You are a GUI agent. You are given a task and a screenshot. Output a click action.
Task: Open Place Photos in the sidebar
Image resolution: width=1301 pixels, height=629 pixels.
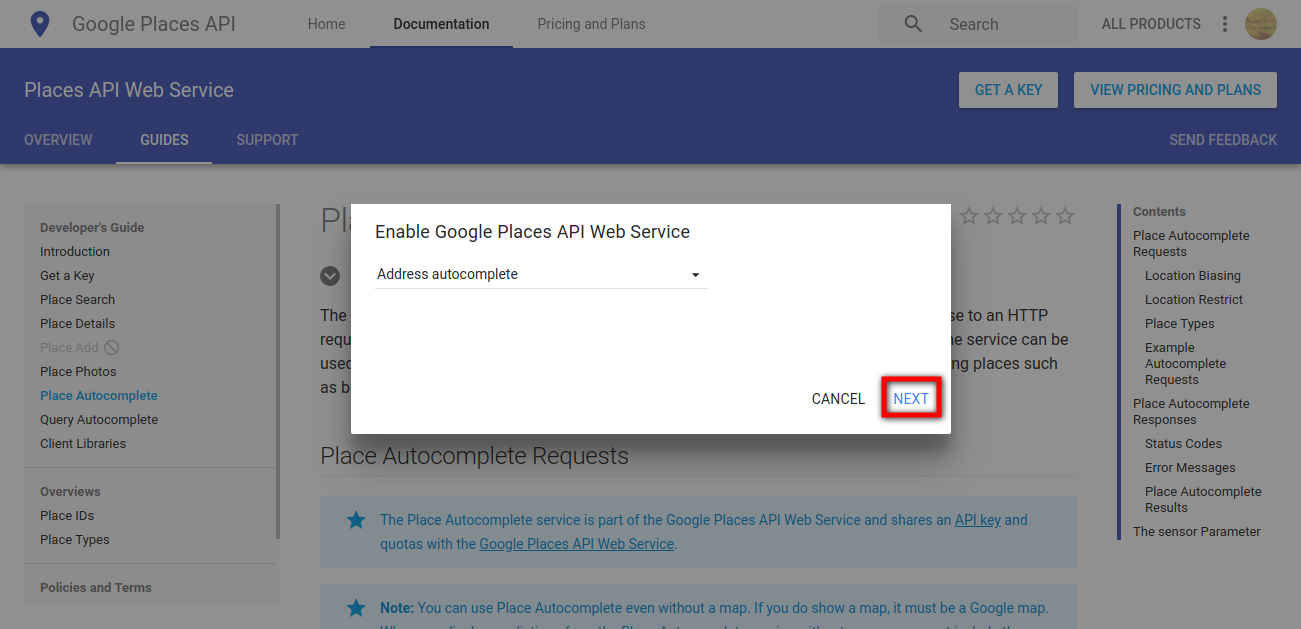[x=78, y=372]
